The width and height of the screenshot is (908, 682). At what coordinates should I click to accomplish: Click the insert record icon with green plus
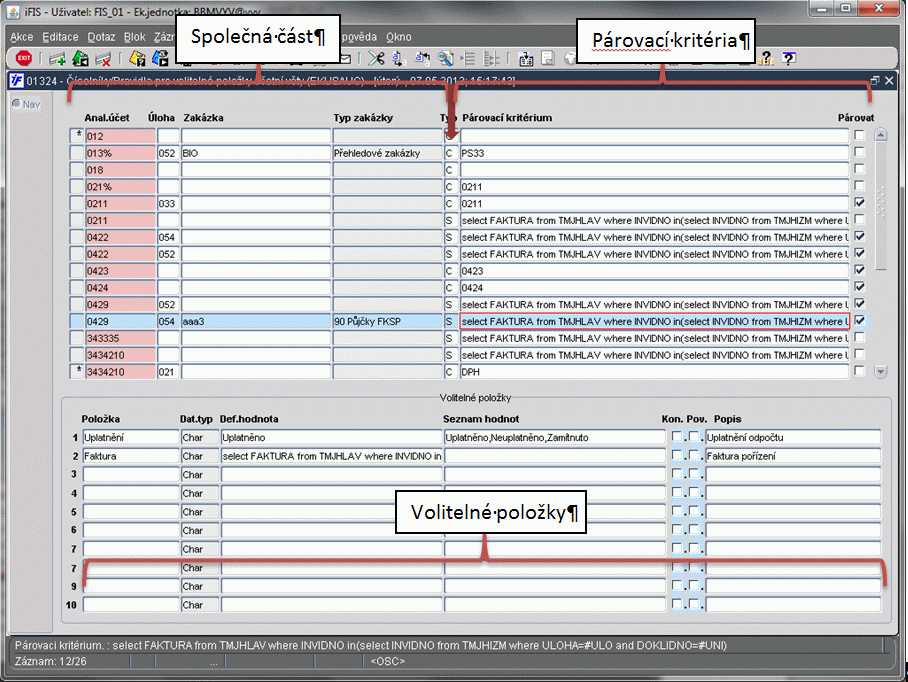pyautogui.click(x=57, y=58)
